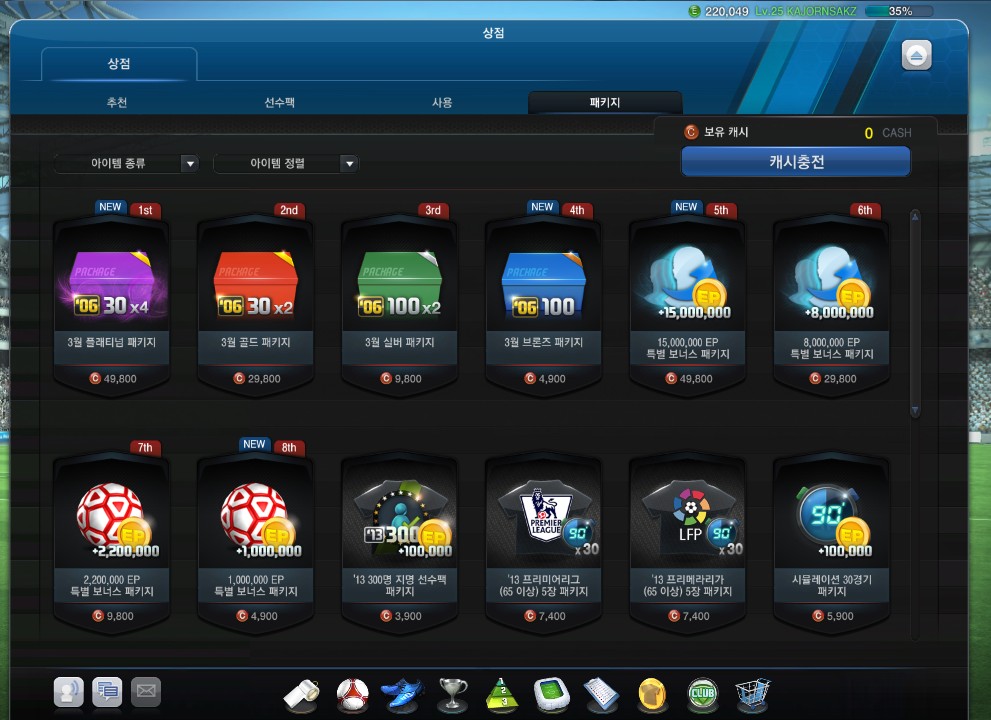Switch to the 사용 tab
The height and width of the screenshot is (720, 991).
click(442, 102)
